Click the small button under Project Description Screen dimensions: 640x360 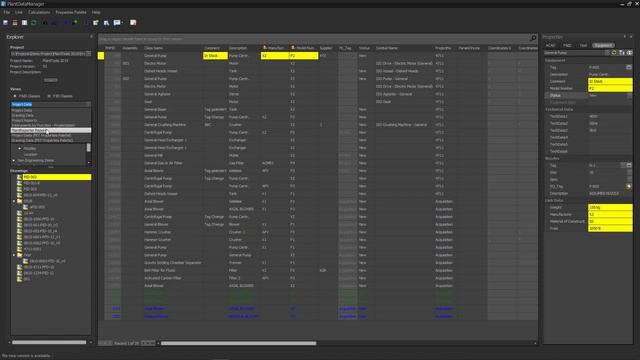tap(51, 80)
